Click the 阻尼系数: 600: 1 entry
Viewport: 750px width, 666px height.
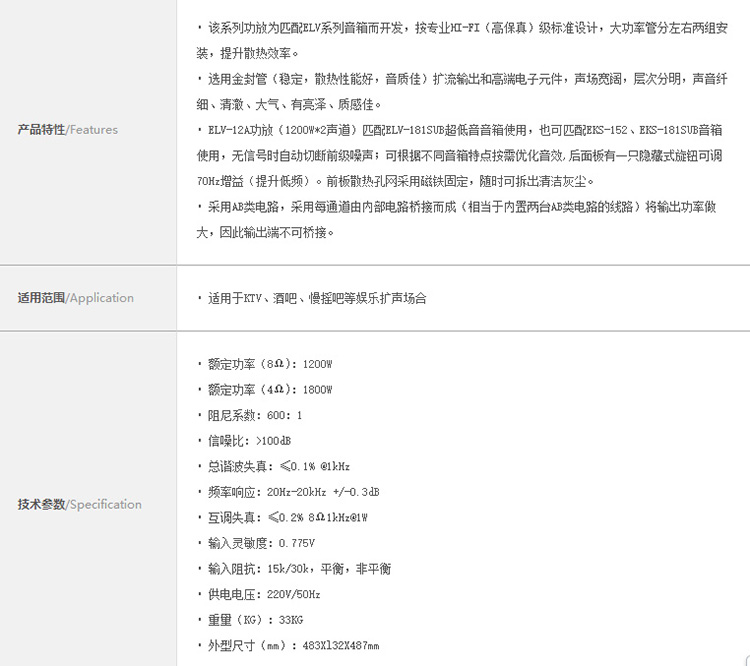253,415
